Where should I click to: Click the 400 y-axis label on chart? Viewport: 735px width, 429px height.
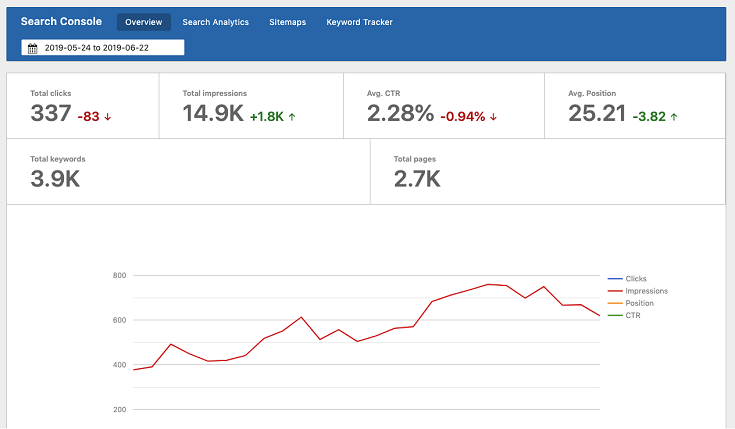(x=120, y=365)
